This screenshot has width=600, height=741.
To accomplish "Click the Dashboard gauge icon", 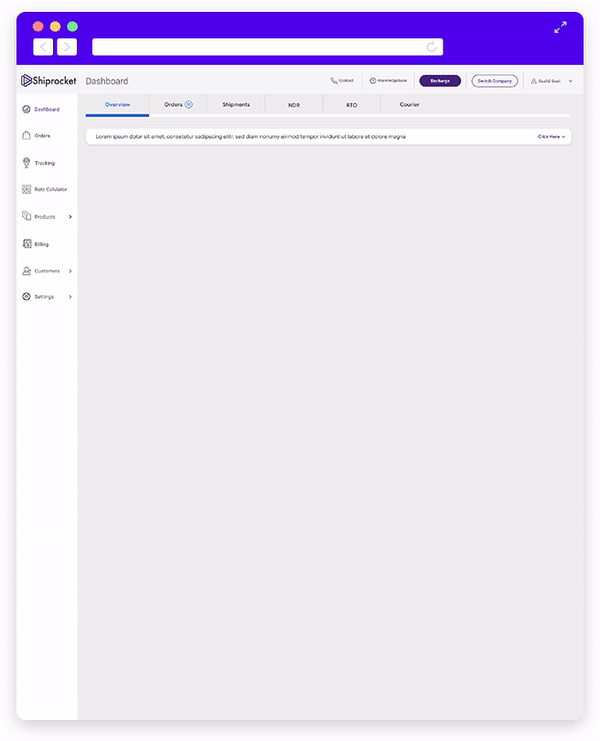I will pos(26,110).
